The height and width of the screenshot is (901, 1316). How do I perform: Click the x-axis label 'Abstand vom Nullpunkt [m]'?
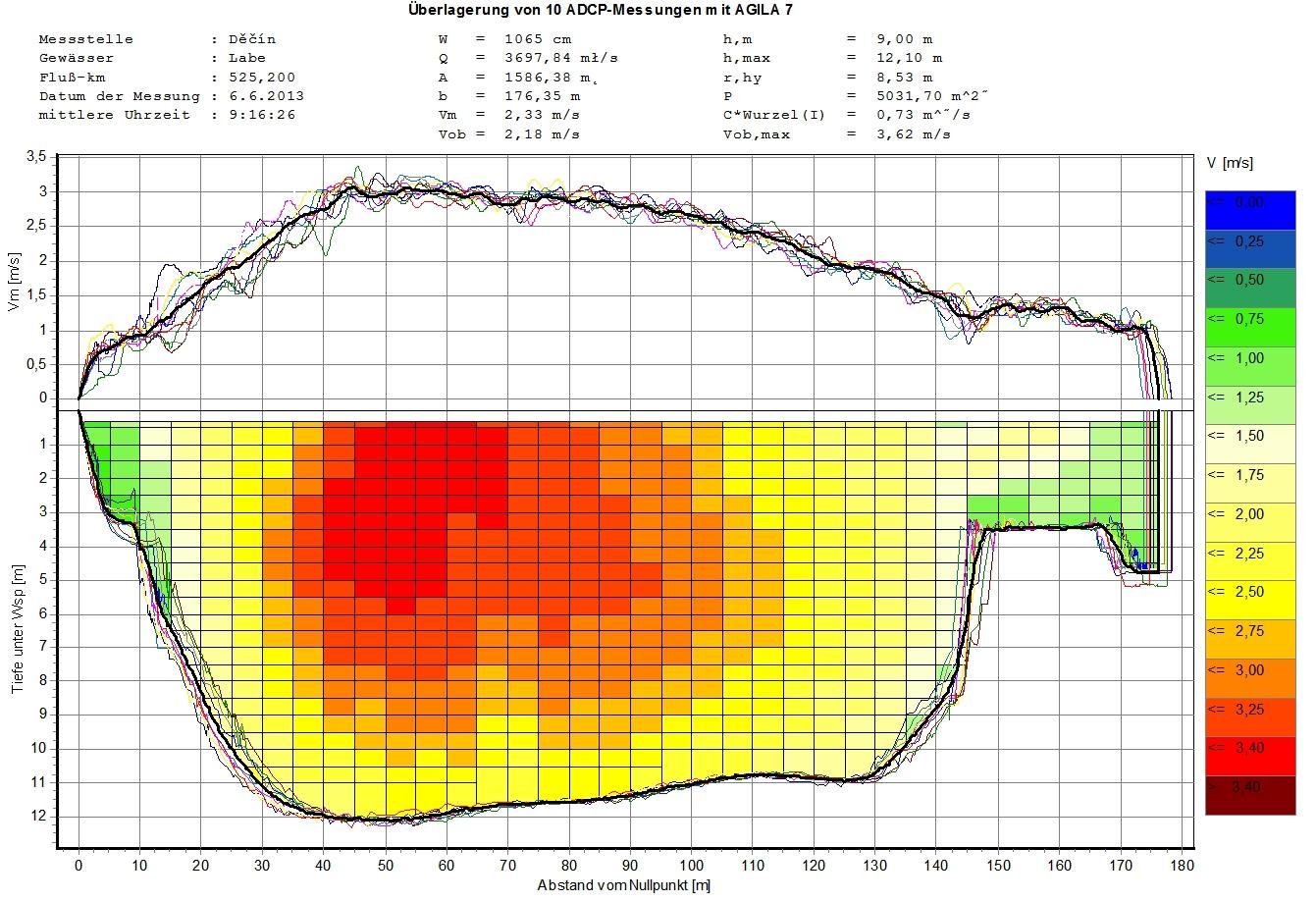(623, 885)
